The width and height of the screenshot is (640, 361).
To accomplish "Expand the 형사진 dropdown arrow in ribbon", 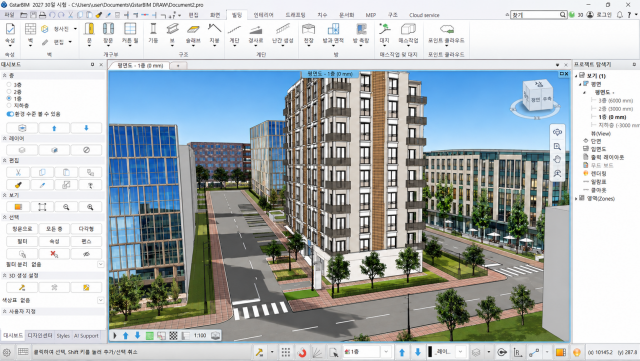I will [75, 29].
